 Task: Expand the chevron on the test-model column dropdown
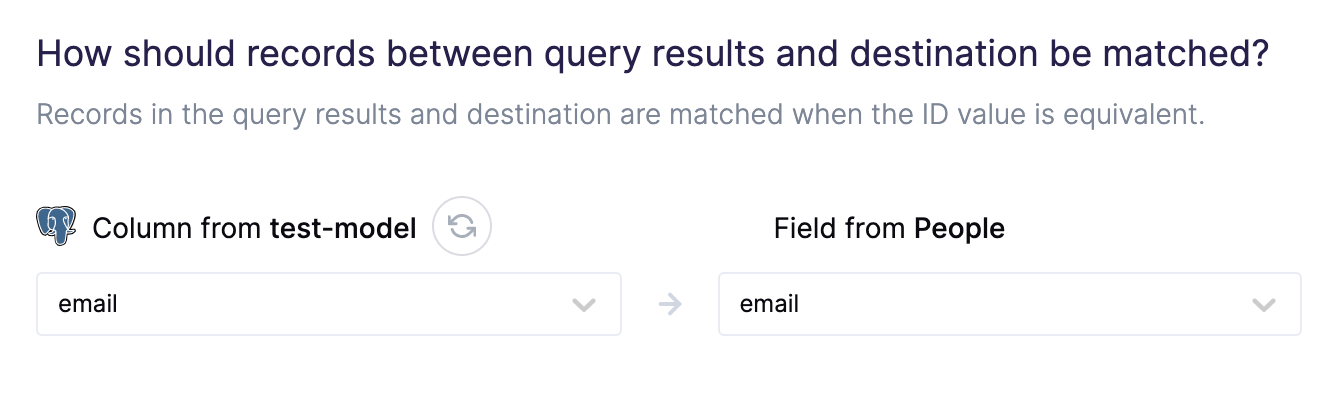coord(584,305)
